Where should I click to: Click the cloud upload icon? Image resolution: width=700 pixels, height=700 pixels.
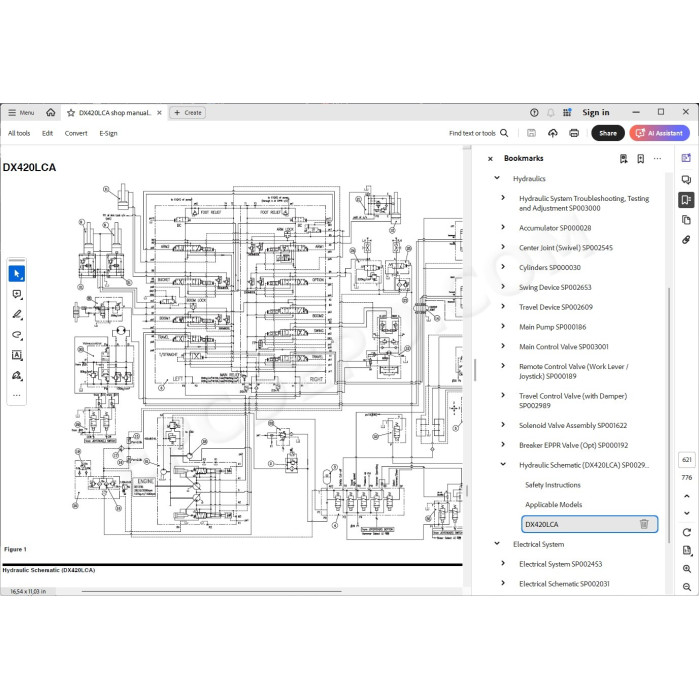553,133
